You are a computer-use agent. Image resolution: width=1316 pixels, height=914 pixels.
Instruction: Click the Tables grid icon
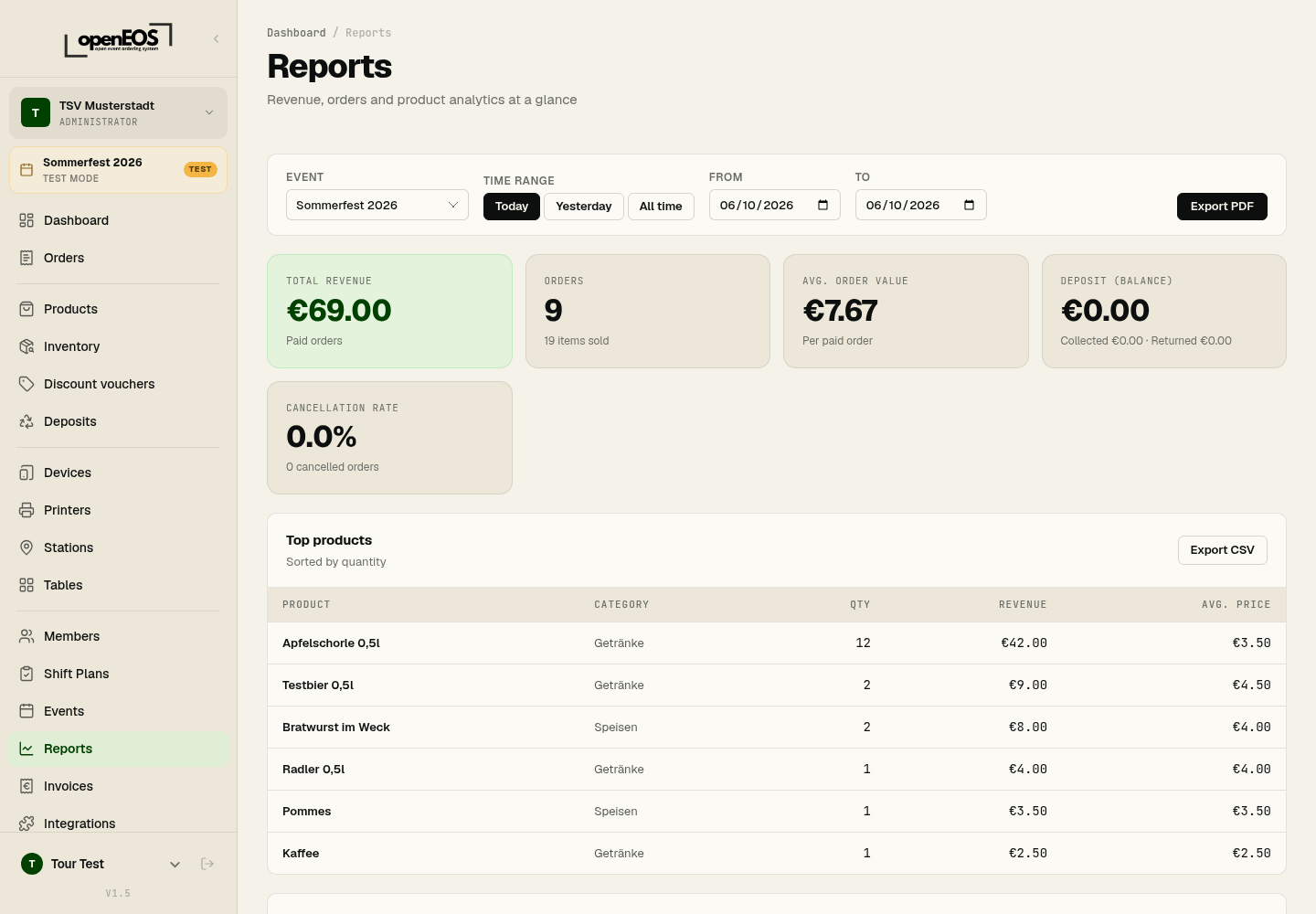pos(27,585)
